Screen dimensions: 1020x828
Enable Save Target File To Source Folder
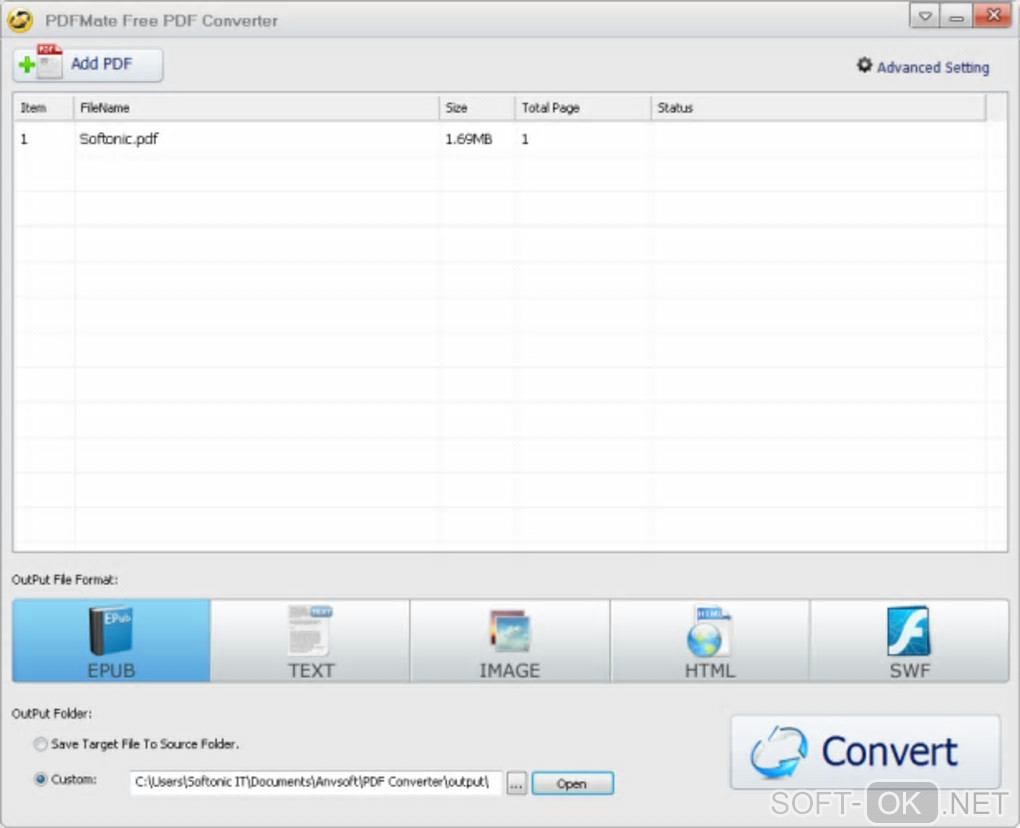point(40,744)
